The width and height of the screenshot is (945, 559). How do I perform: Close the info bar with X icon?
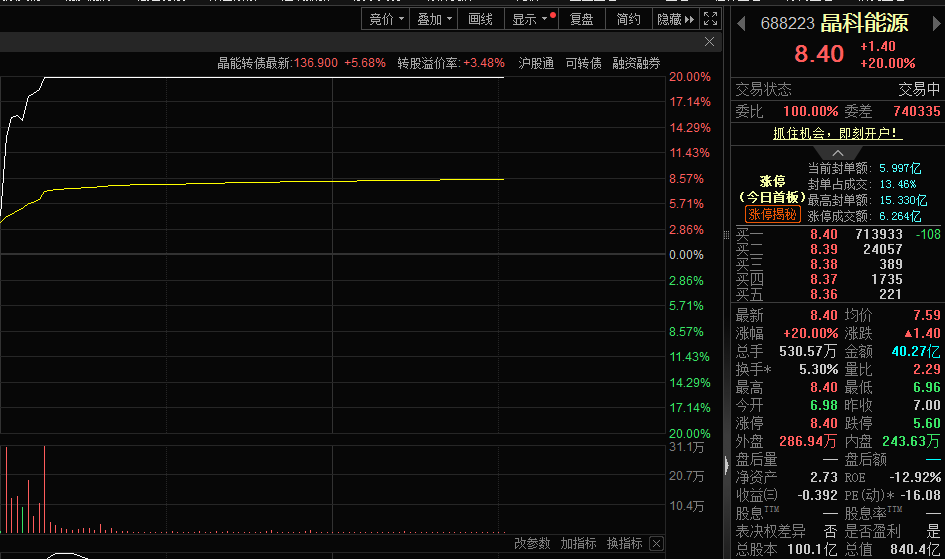coord(710,42)
